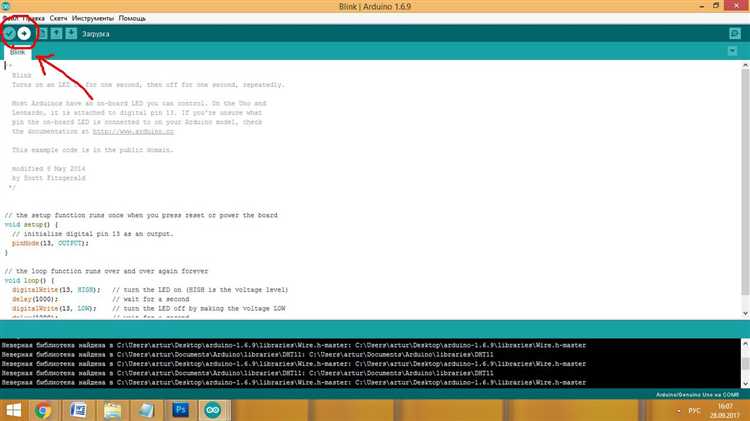The image size is (750, 421).
Task: Open Microsoft Word from the taskbar
Action: coord(78,410)
